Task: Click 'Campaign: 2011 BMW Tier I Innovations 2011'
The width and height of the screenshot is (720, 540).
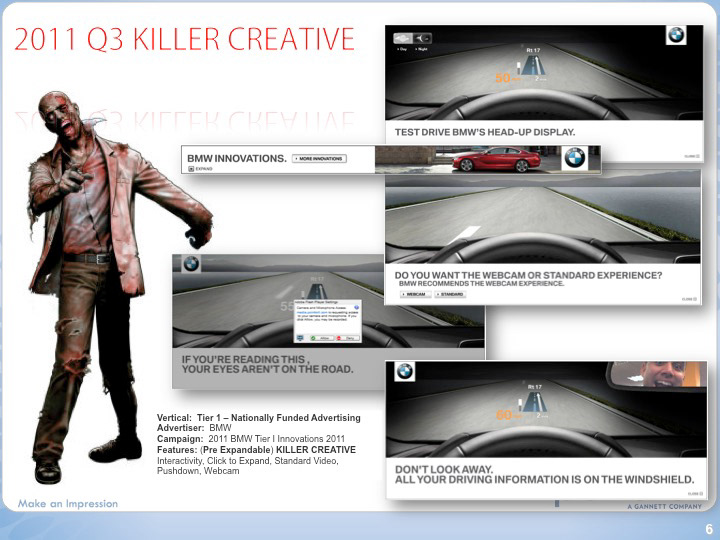Action: pos(251,439)
